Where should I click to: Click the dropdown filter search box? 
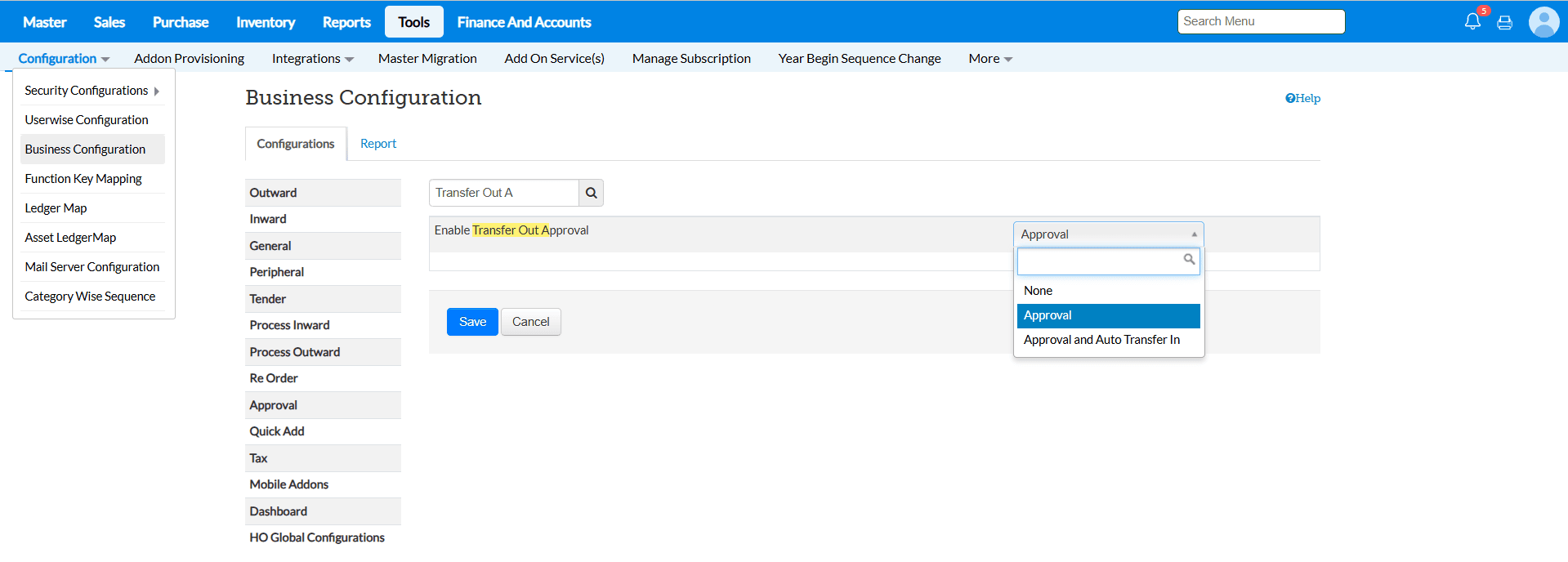[1099, 261]
